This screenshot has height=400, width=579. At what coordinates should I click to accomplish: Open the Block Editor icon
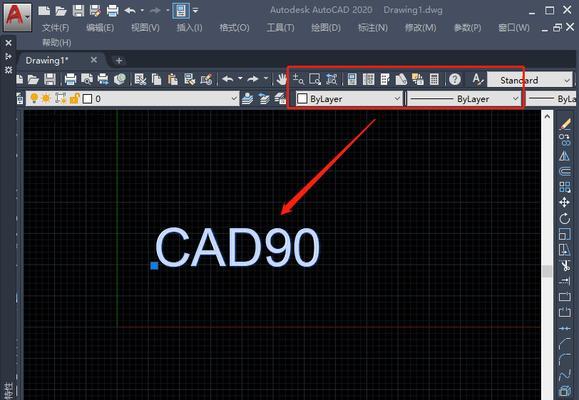(x=206, y=79)
